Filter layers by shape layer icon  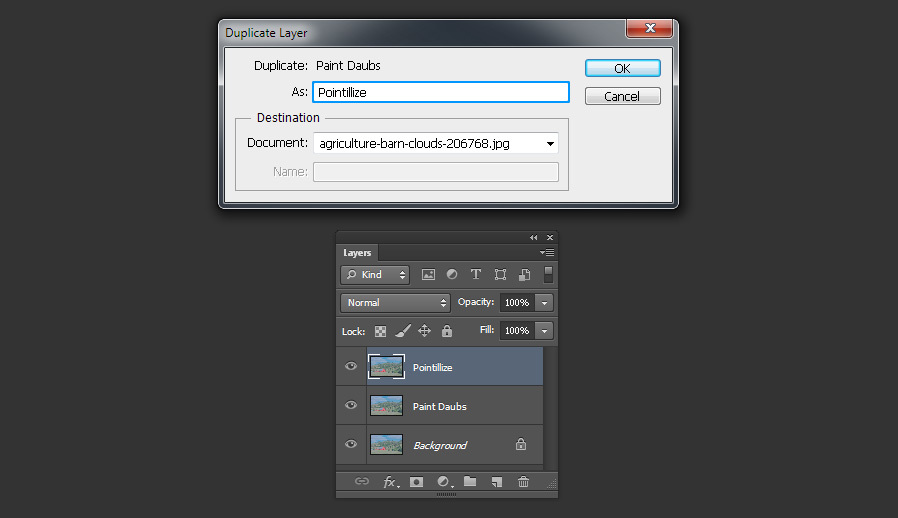(x=500, y=274)
